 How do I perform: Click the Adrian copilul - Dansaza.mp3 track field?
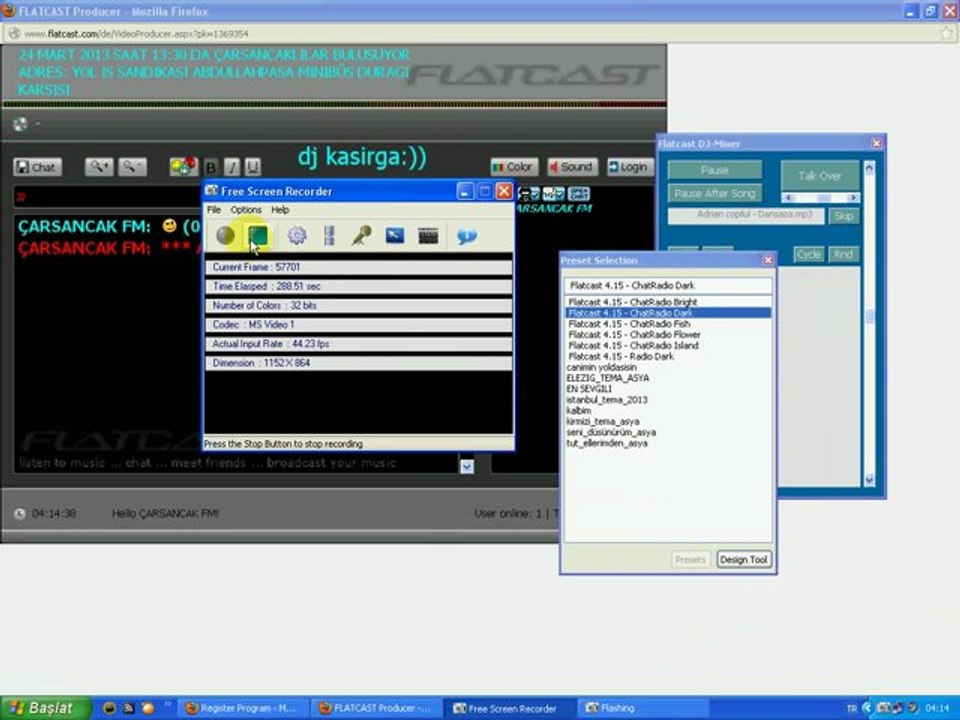746,216
